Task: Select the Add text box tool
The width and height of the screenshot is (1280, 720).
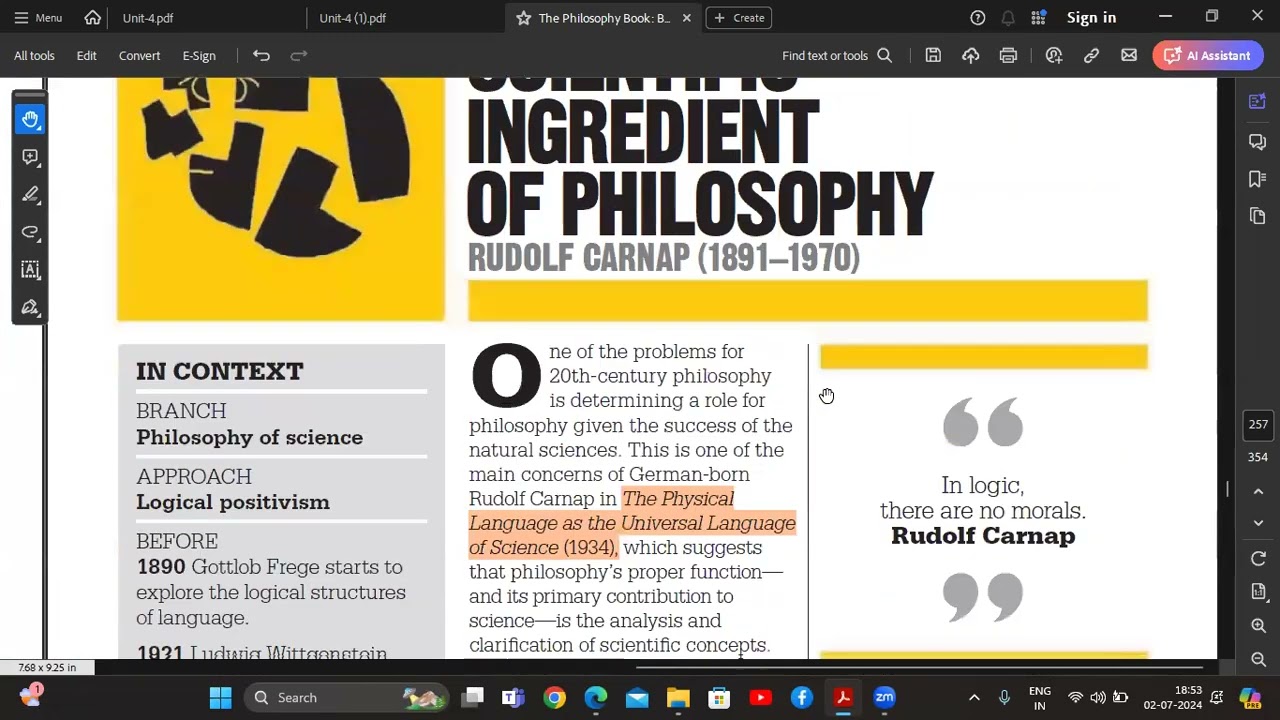Action: 30,270
